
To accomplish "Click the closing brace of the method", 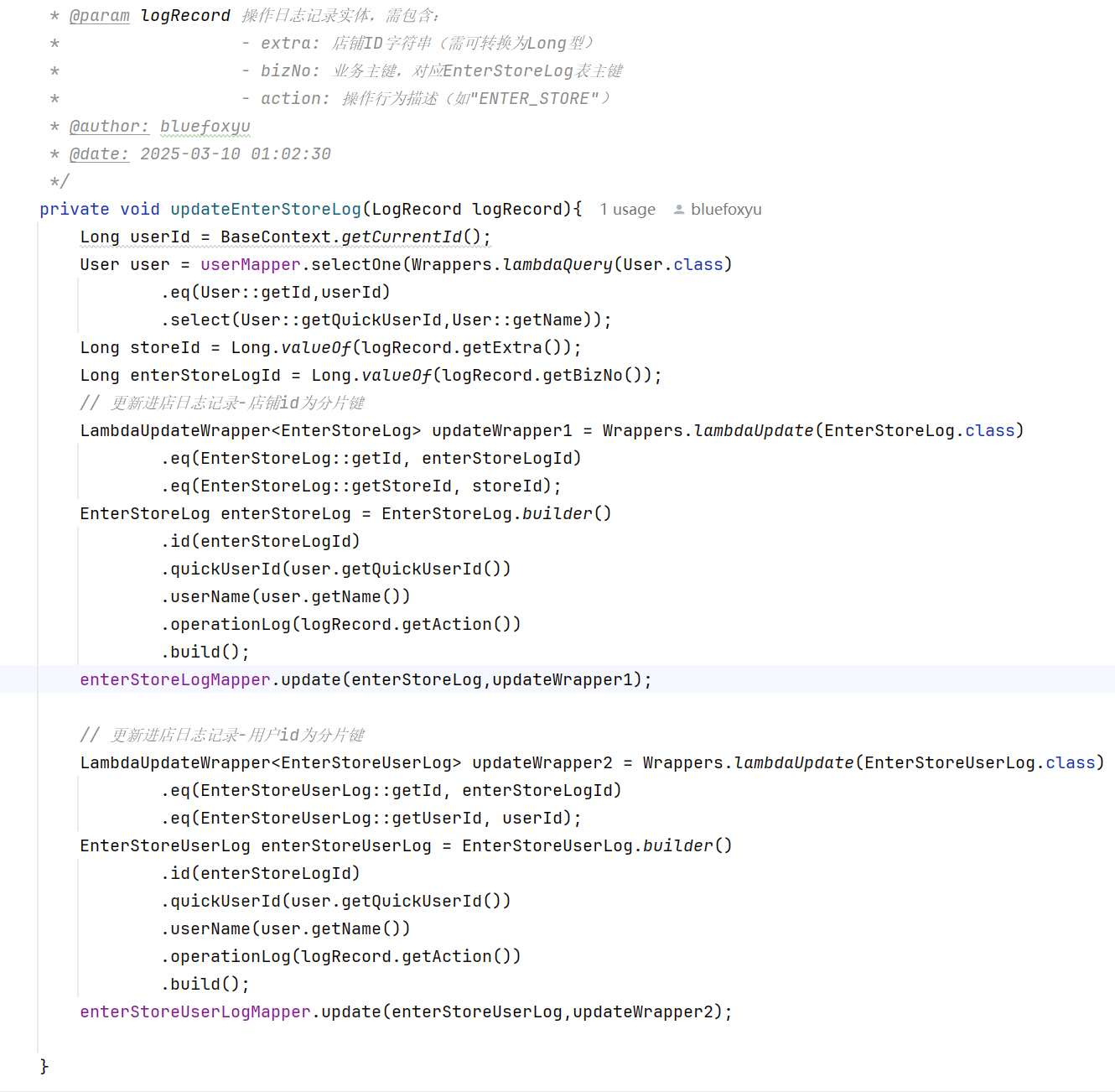I will pos(44,1067).
